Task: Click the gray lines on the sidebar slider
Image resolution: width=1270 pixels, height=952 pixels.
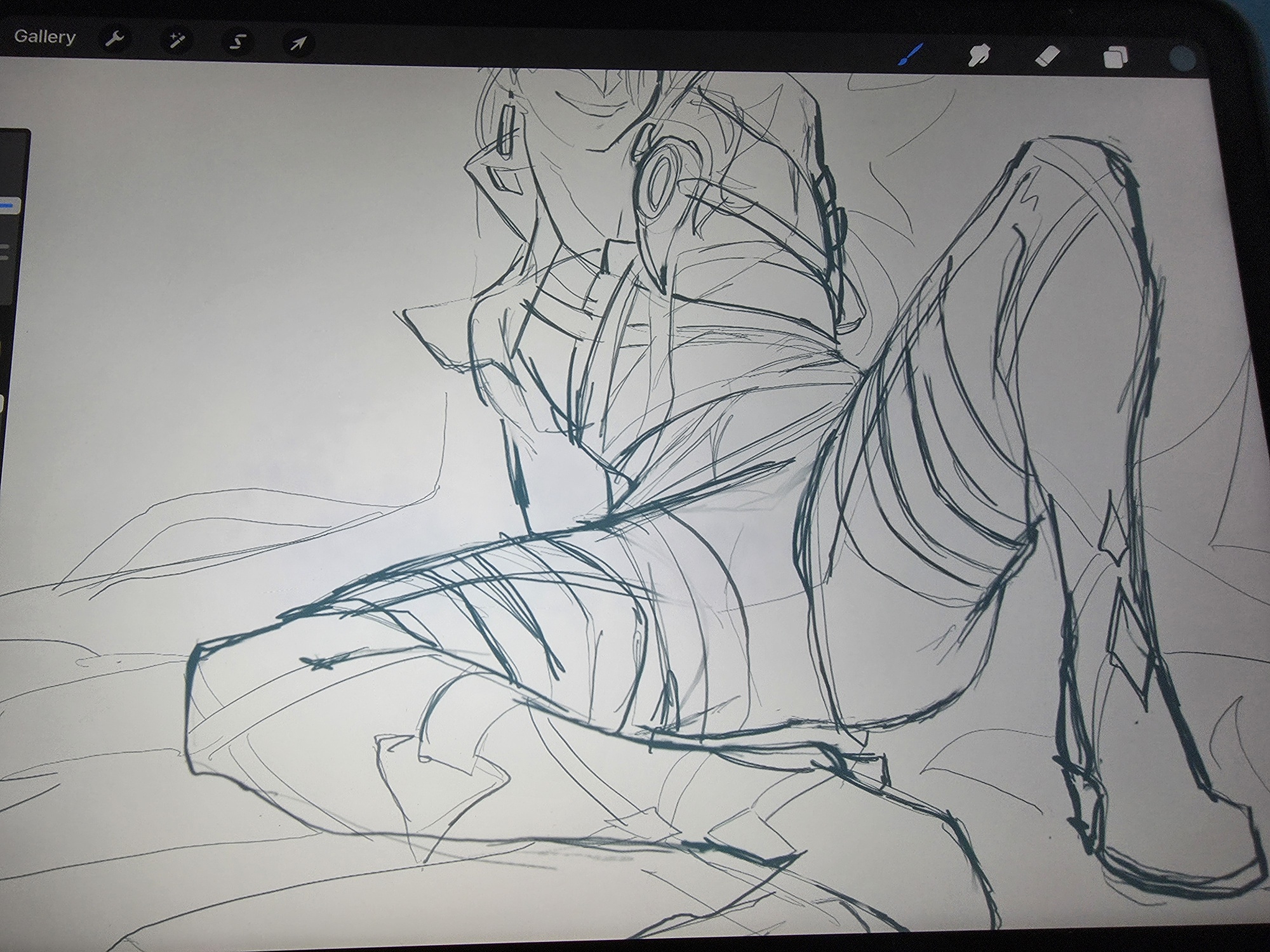Action: pyautogui.click(x=4, y=252)
